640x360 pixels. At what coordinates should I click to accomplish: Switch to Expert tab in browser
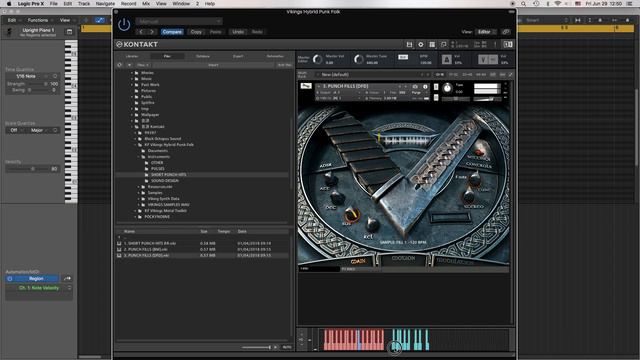(238, 56)
